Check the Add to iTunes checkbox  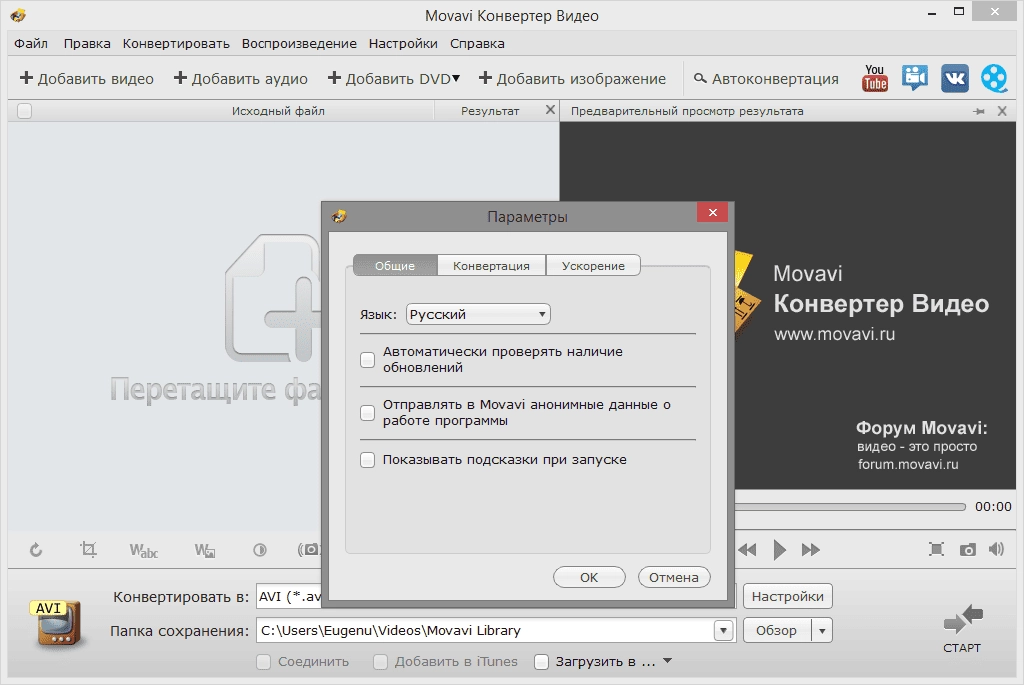pyautogui.click(x=381, y=662)
